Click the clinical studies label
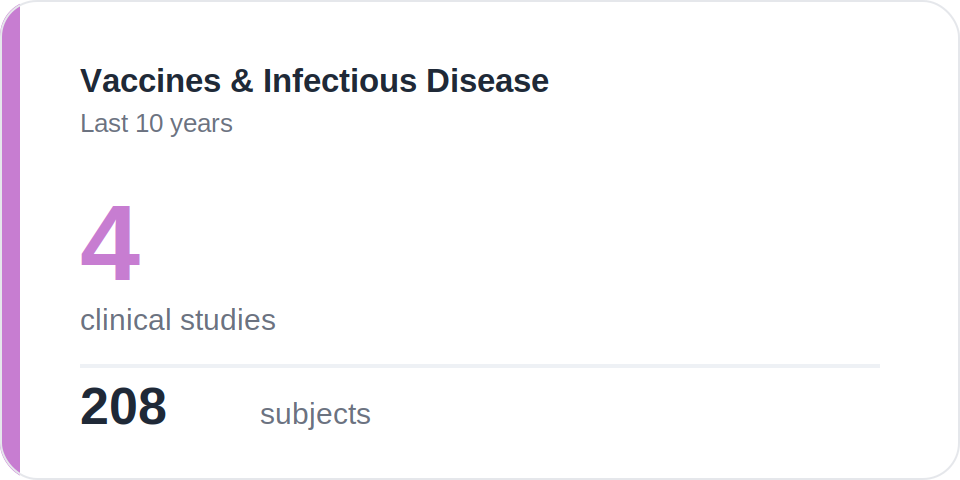Viewport: 960px width, 480px height. [178, 320]
